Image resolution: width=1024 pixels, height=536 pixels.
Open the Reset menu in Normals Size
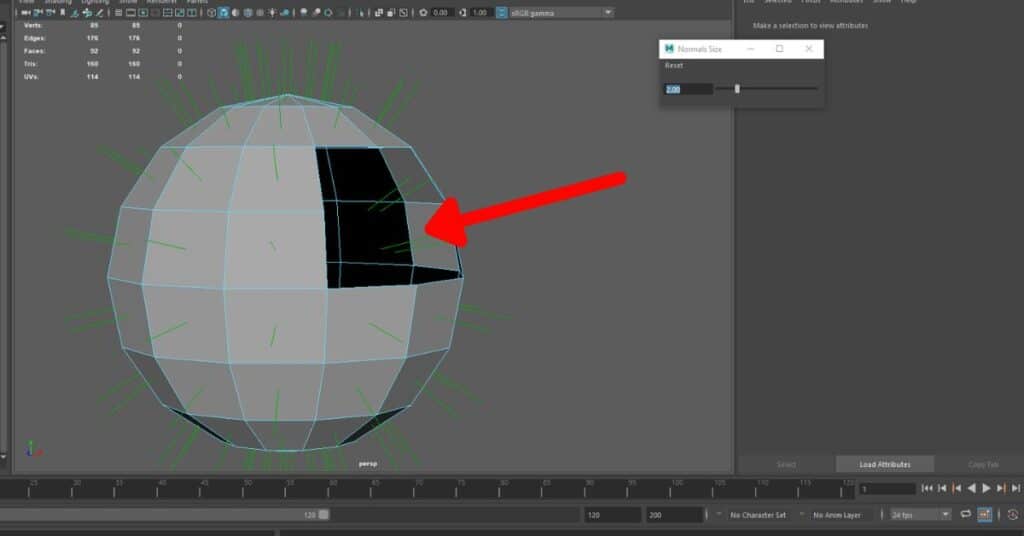pos(674,65)
